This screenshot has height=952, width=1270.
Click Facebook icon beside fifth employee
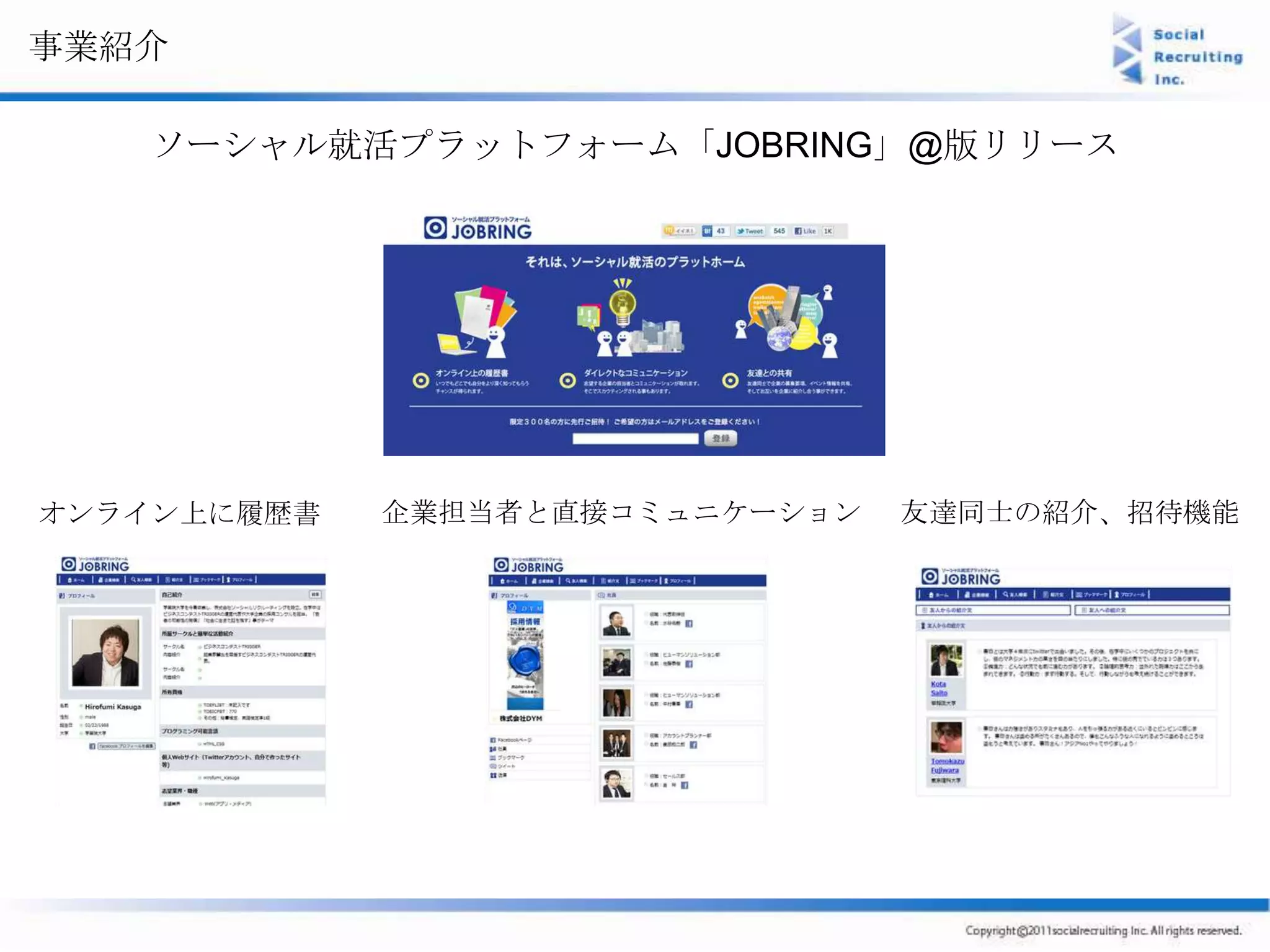[x=685, y=785]
